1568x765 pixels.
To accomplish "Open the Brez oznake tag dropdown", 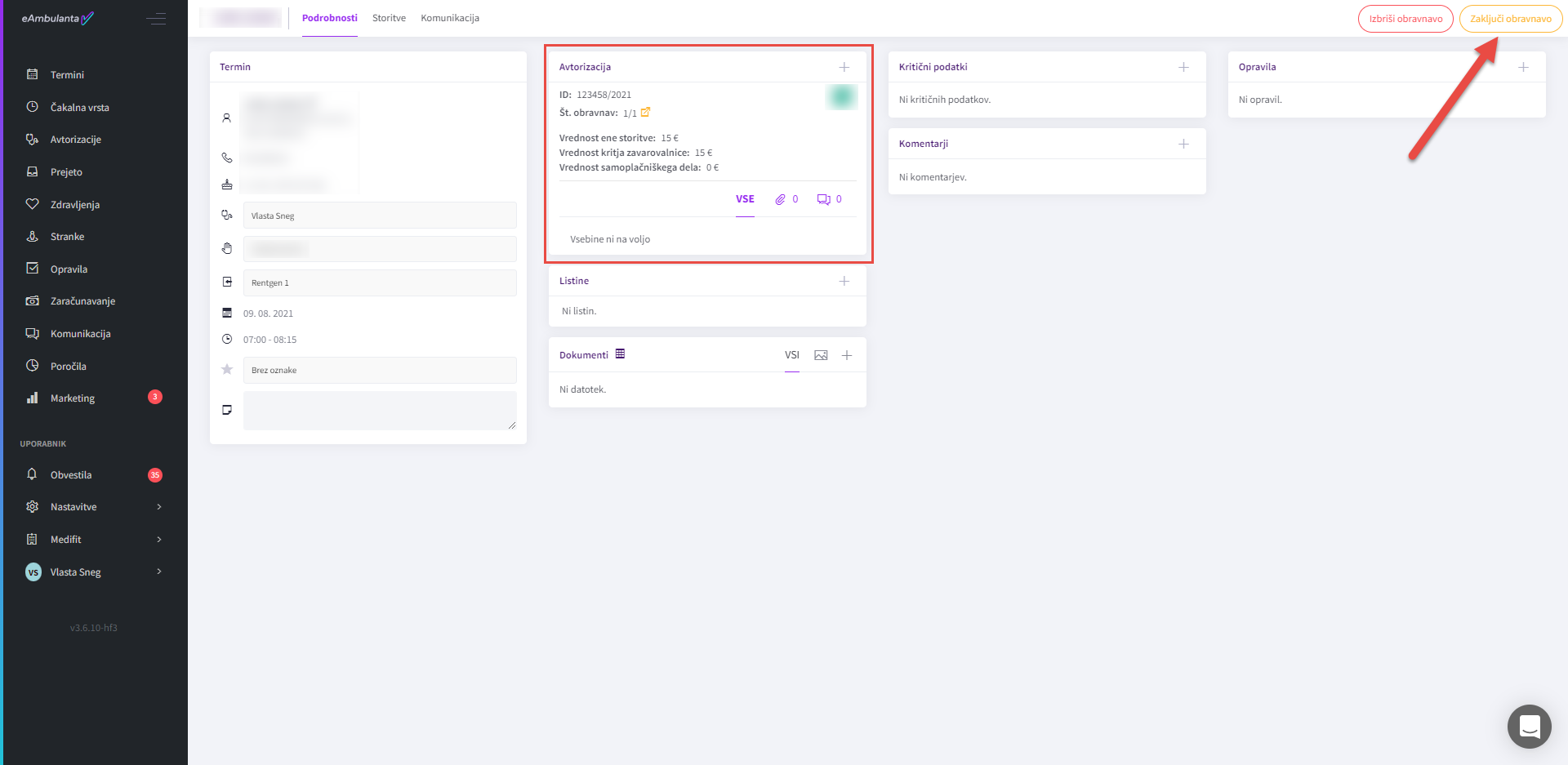I will (x=380, y=370).
